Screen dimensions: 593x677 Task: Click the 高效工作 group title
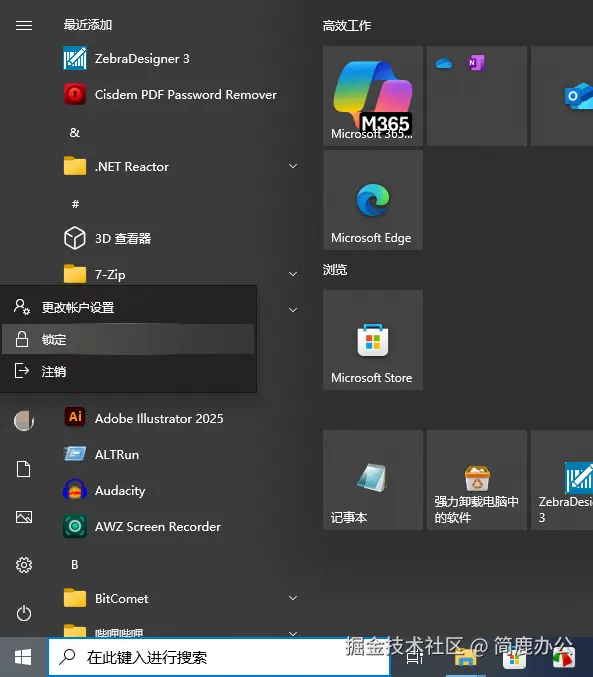(x=347, y=25)
